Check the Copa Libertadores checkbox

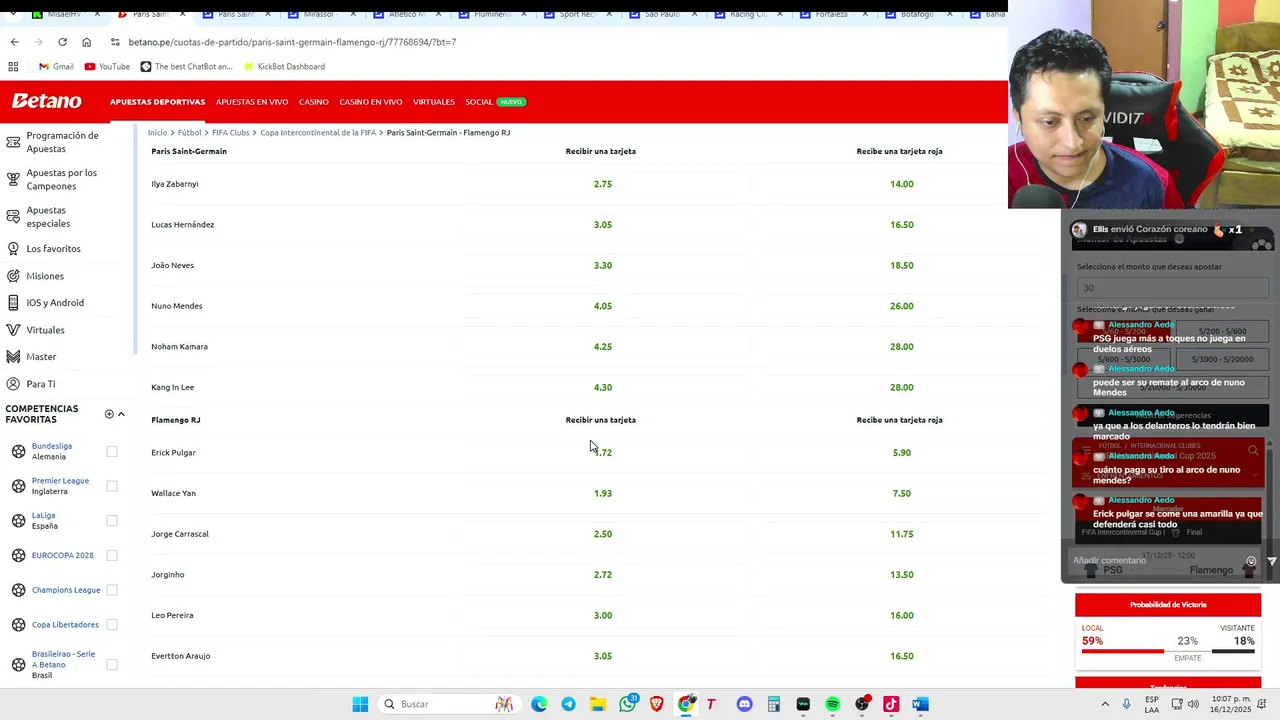[x=112, y=624]
